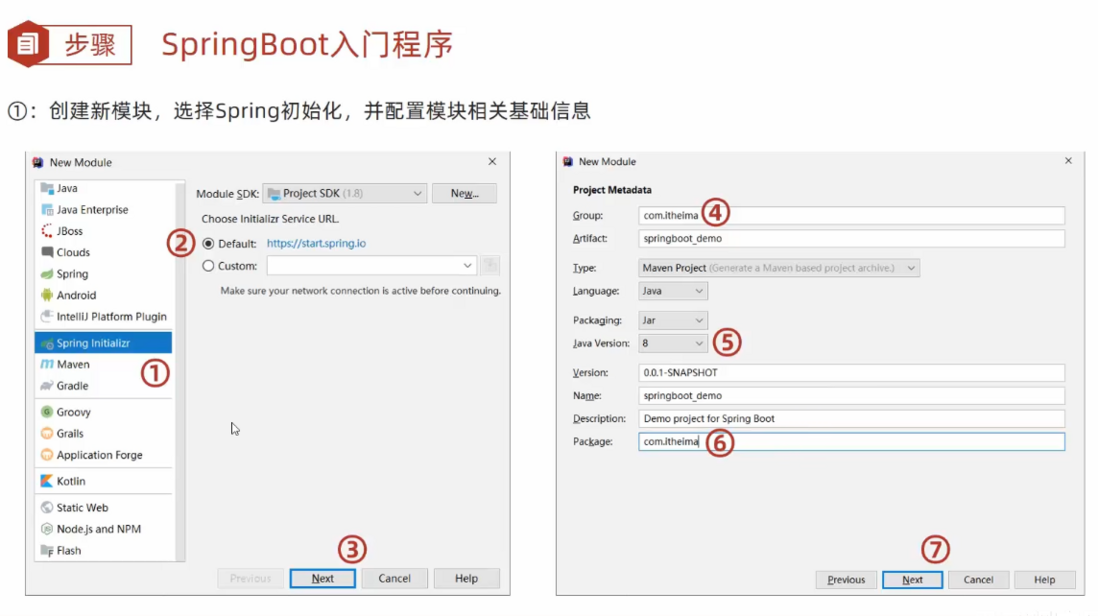Click Next in the left New Module dialog
The height and width of the screenshot is (616, 1098).
pos(323,578)
